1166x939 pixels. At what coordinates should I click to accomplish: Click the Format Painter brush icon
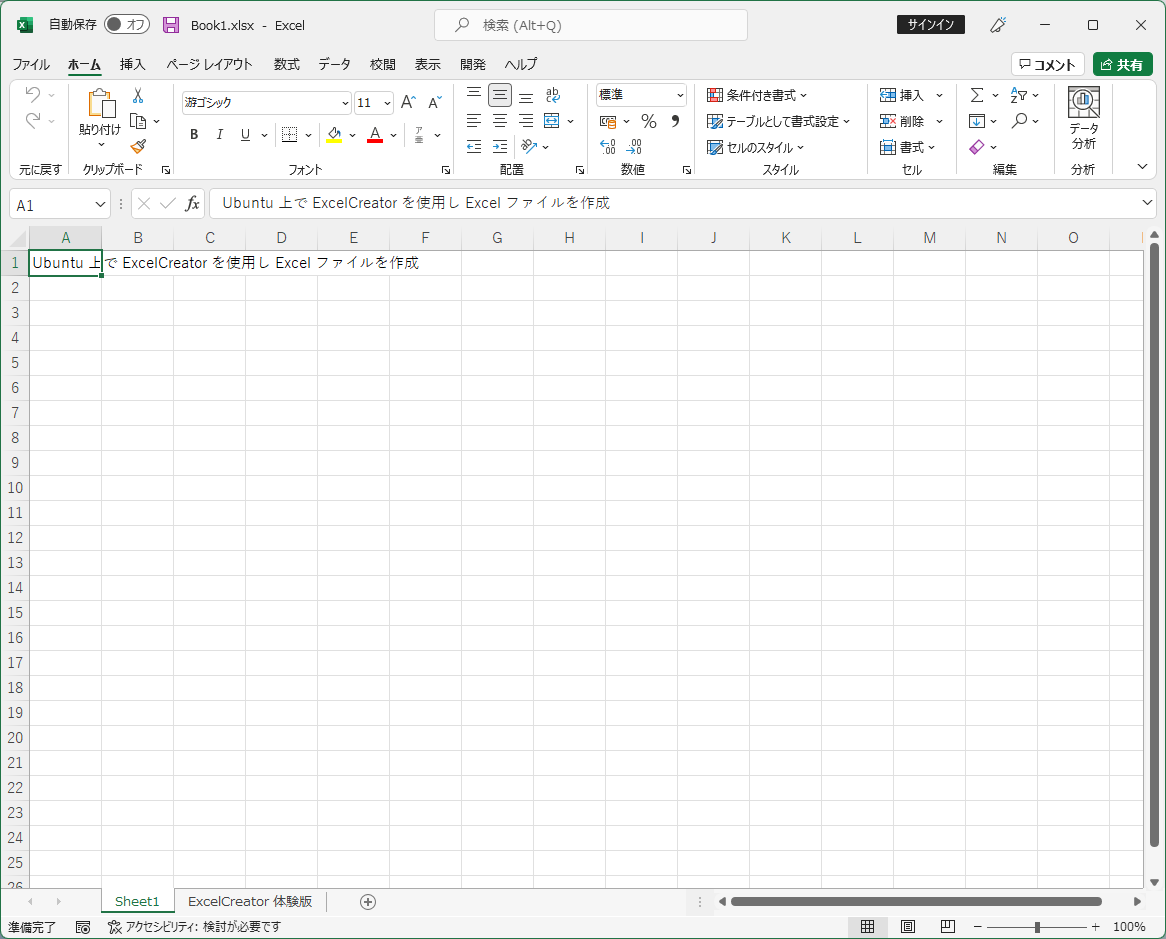click(x=138, y=146)
